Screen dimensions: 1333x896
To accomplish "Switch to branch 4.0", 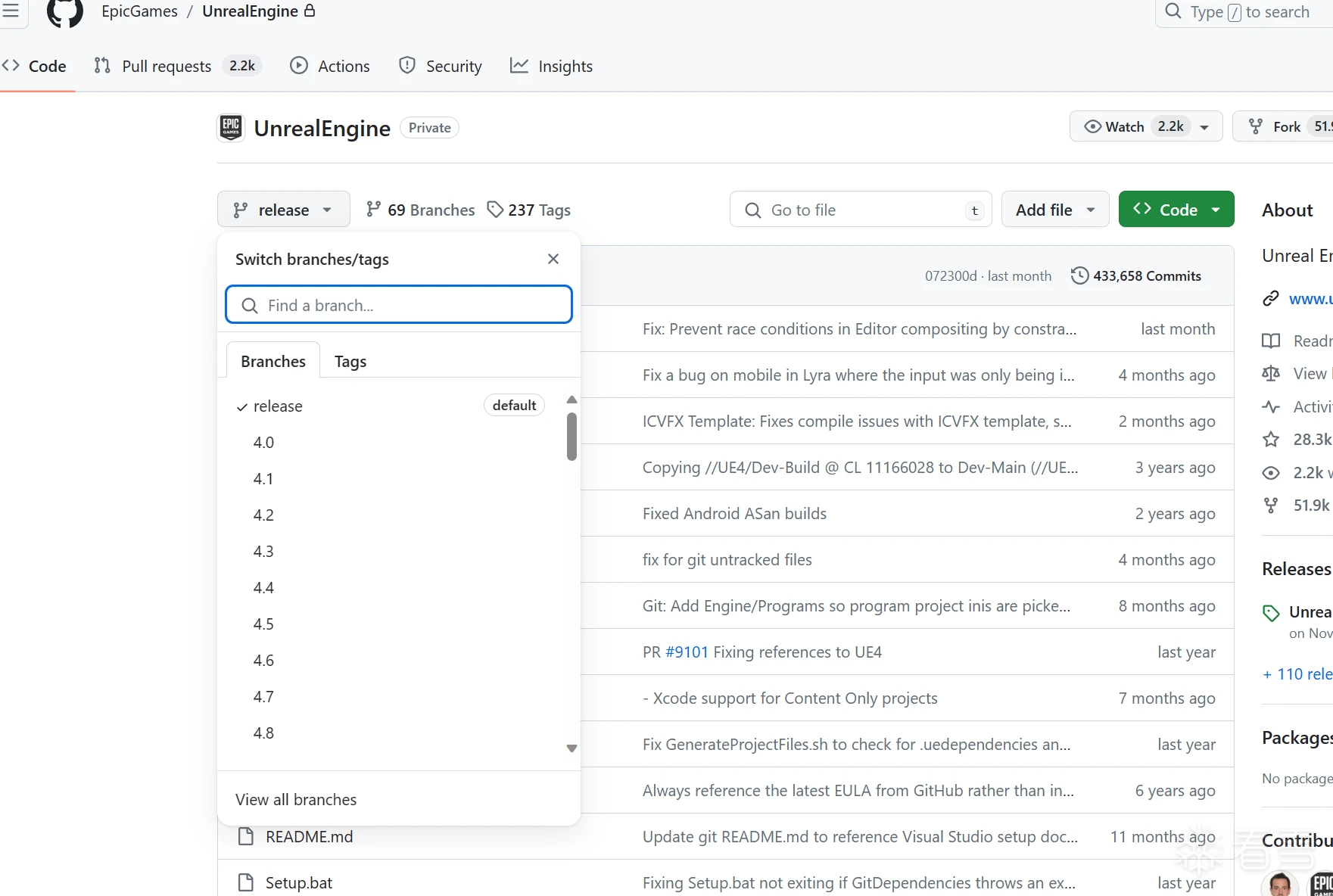I will pyautogui.click(x=390, y=443).
